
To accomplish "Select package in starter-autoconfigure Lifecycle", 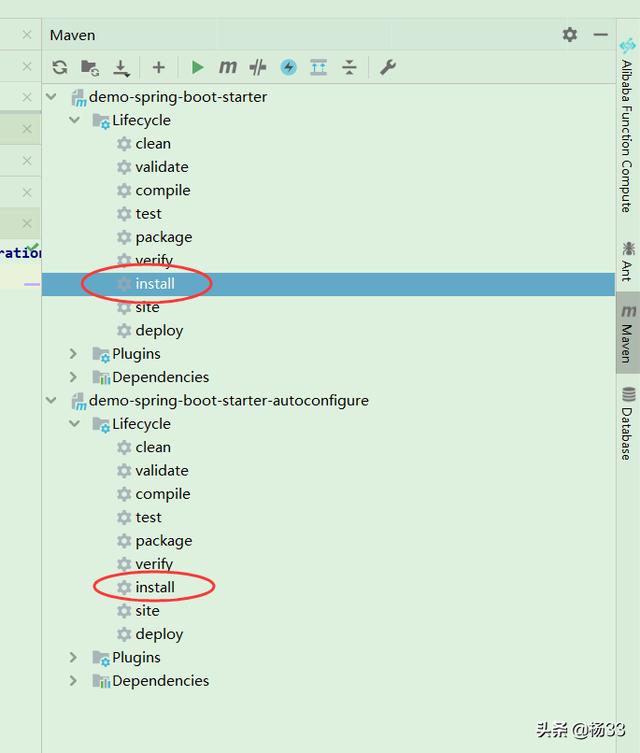I will (x=164, y=541).
